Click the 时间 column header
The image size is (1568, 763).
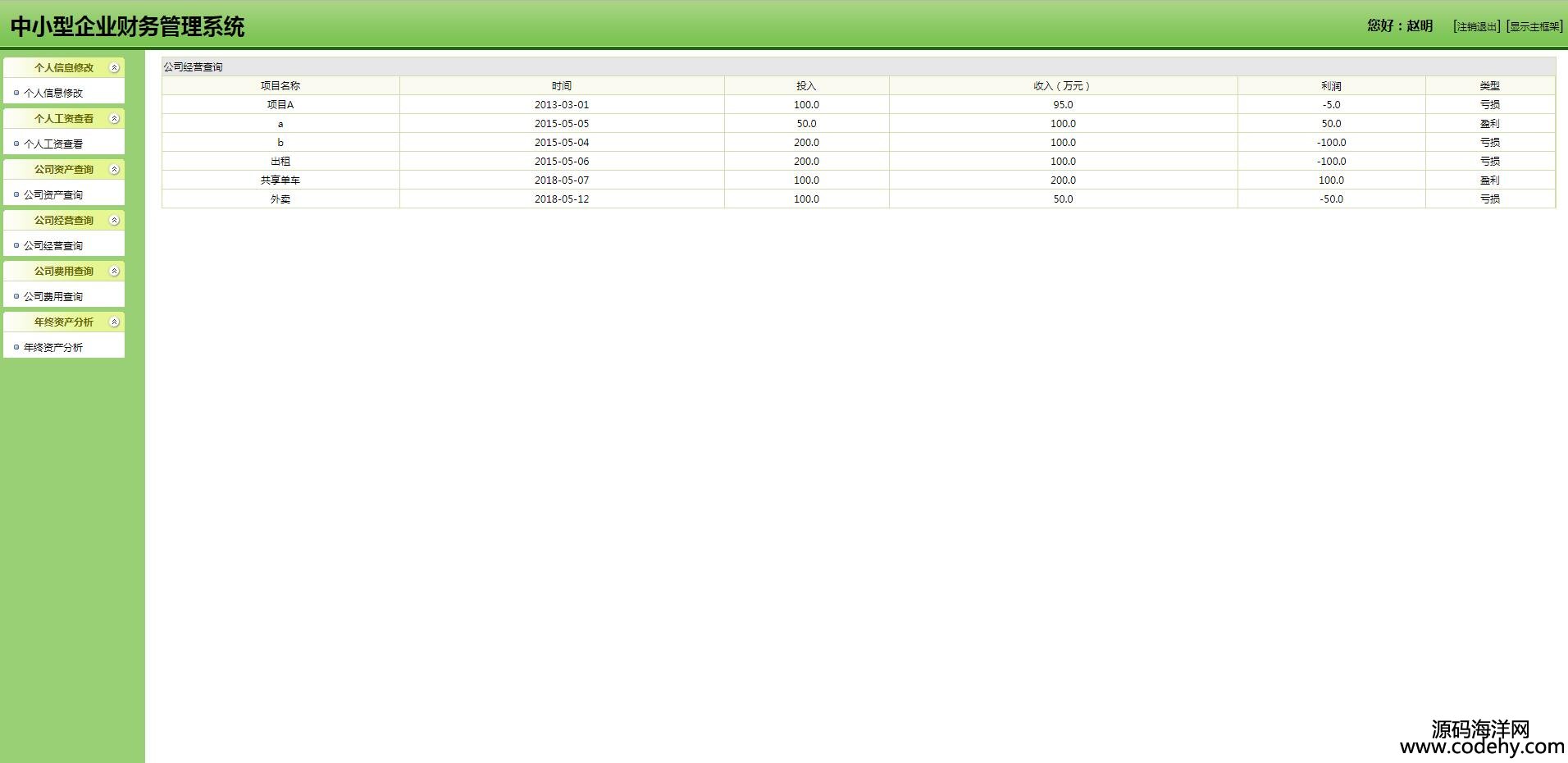coord(562,86)
